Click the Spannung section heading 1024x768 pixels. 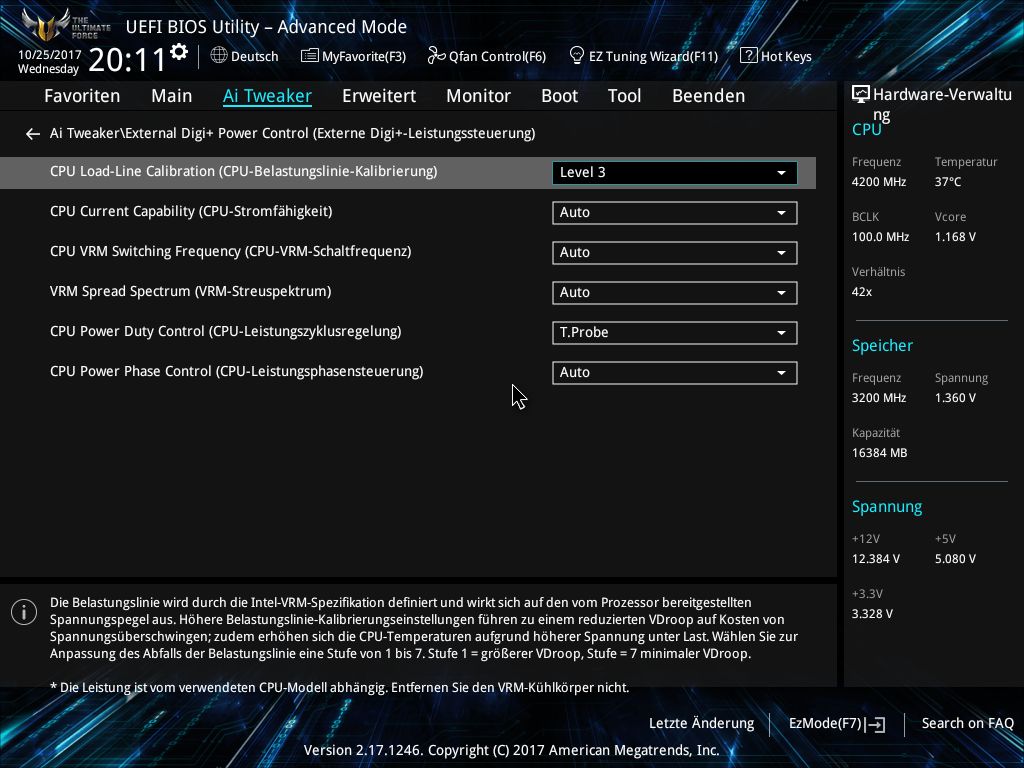(887, 507)
